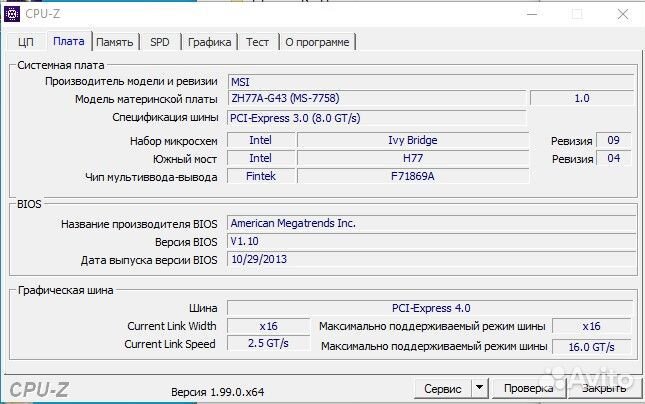Image resolution: width=645 pixels, height=404 pixels.
Task: Select the Плата tab
Action: (69, 41)
